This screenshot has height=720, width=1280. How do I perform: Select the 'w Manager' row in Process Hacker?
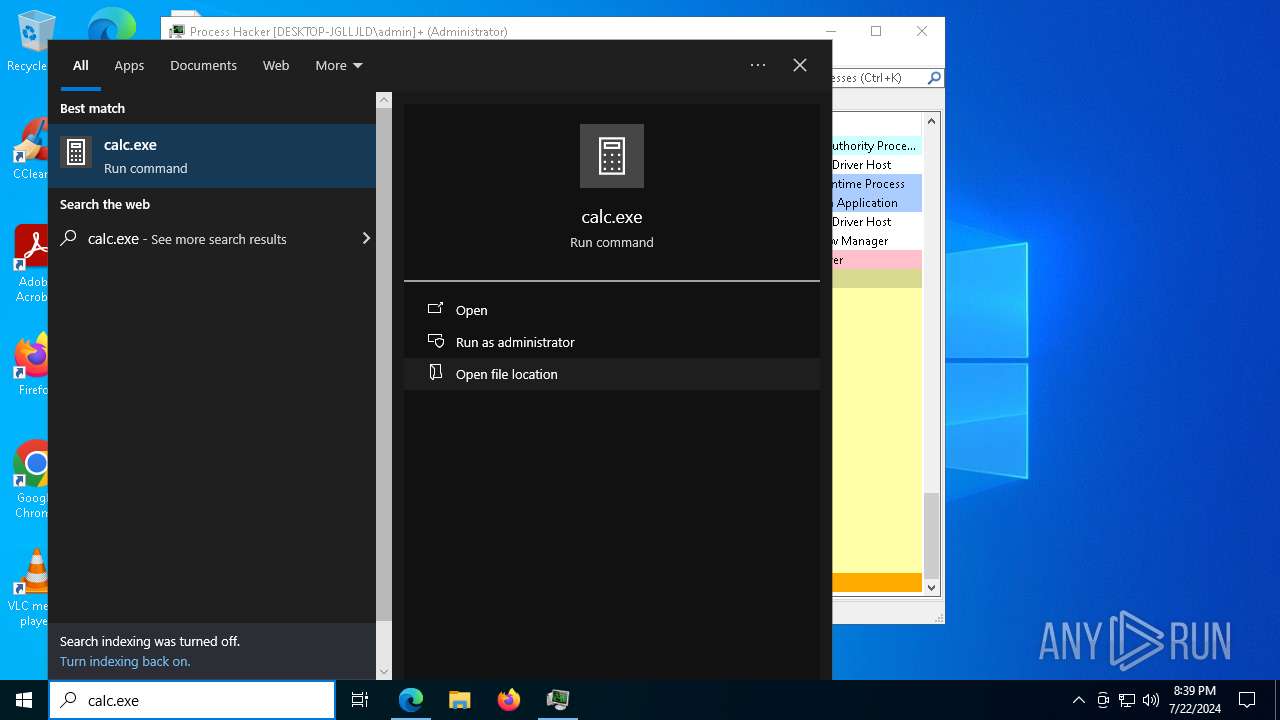click(877, 240)
